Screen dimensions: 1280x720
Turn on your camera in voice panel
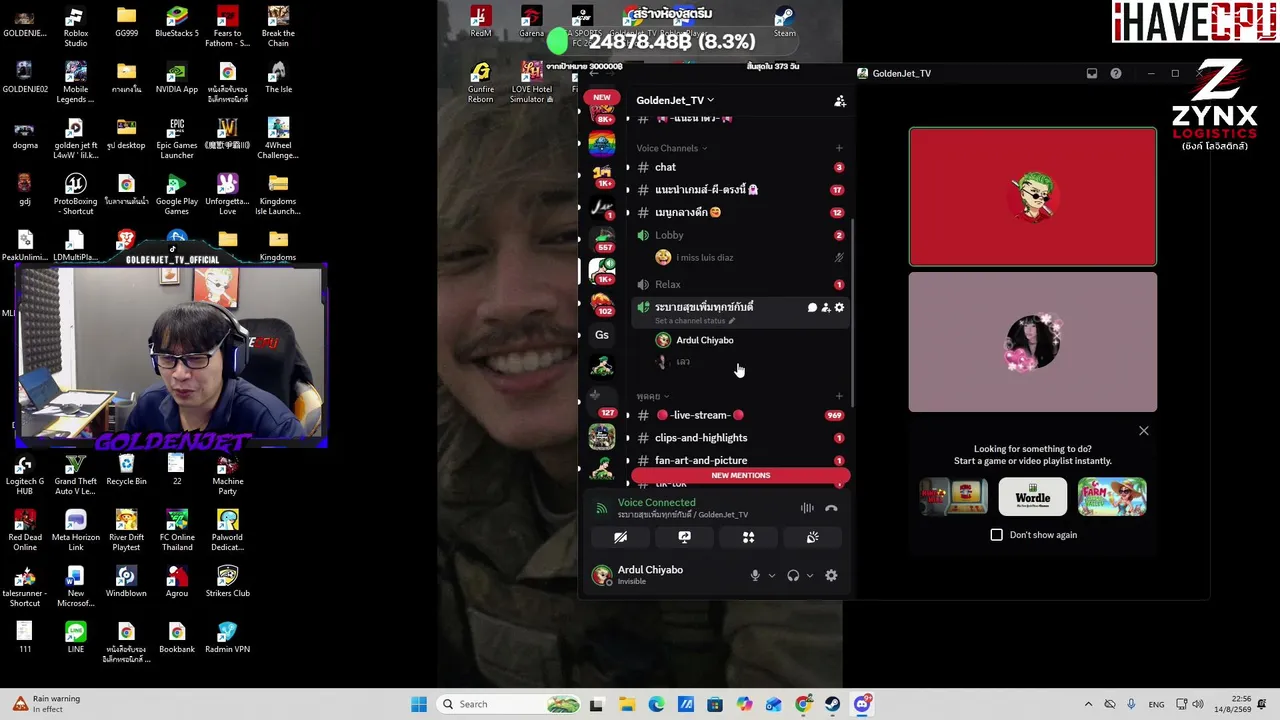tap(620, 537)
